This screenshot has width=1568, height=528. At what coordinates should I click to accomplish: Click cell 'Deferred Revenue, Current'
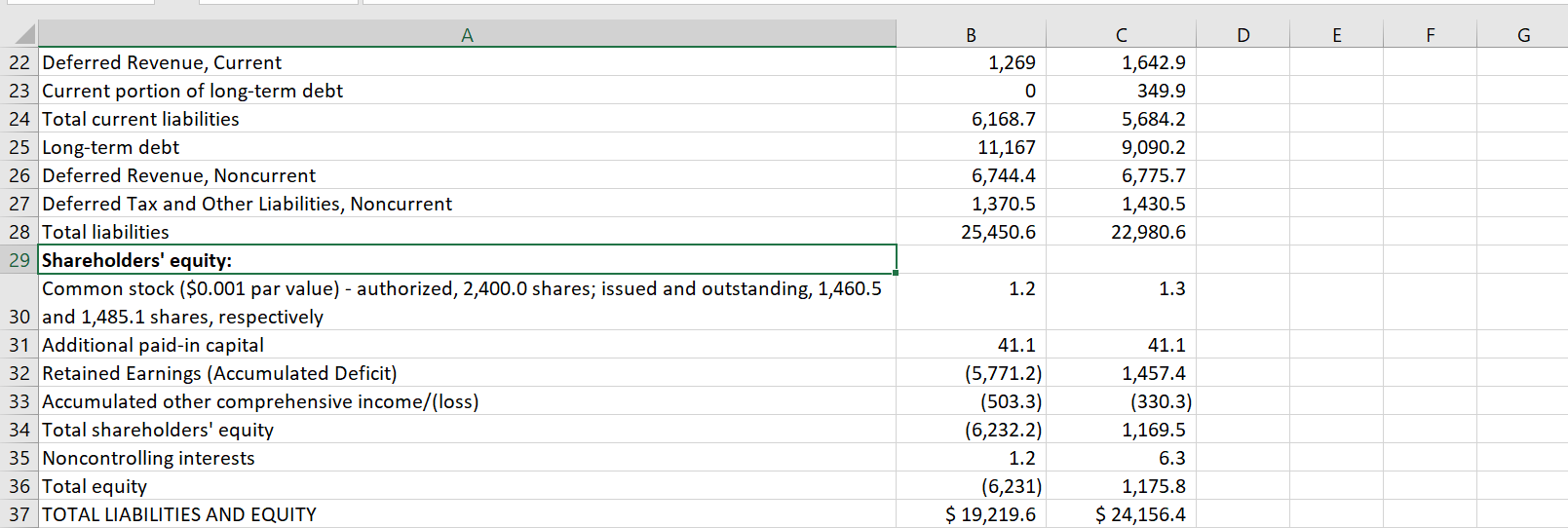coord(467,62)
